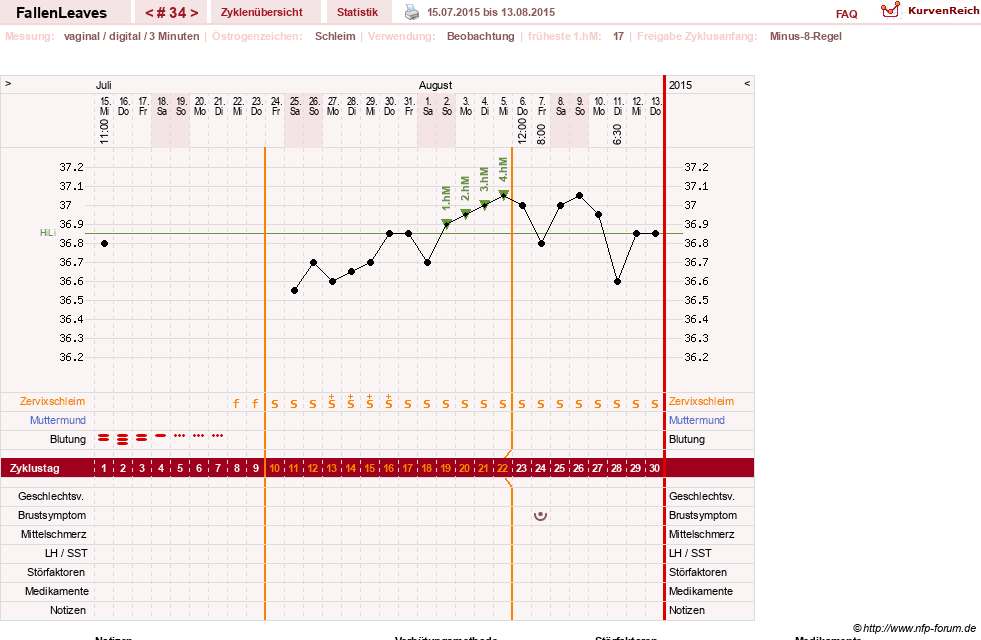981x640 pixels.
Task: Open the FAQ link
Action: (846, 14)
